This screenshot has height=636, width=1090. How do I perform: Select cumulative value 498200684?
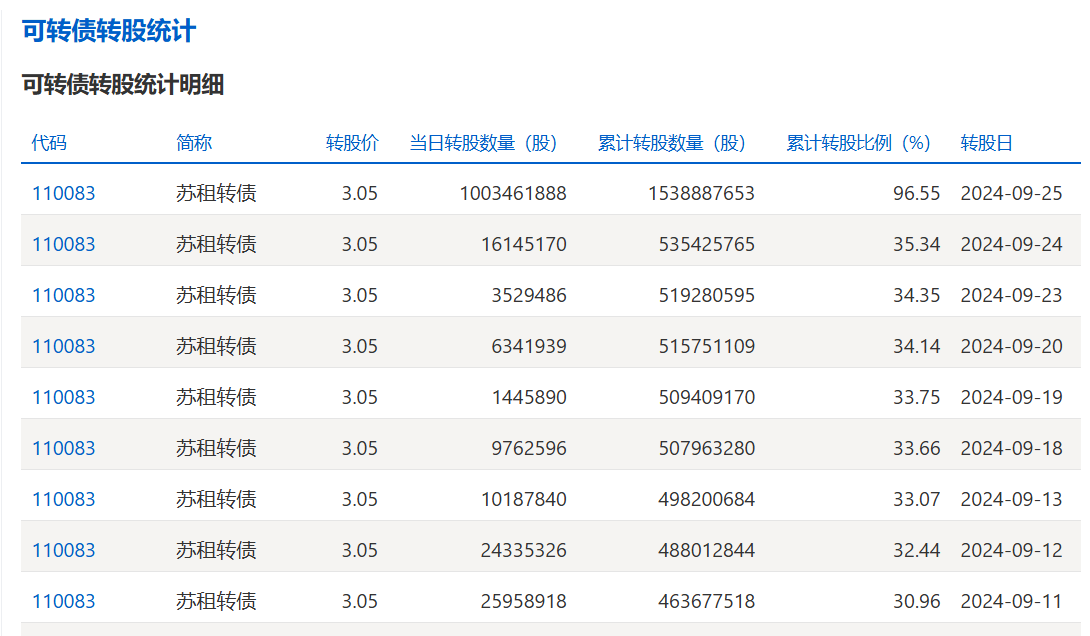click(x=707, y=499)
